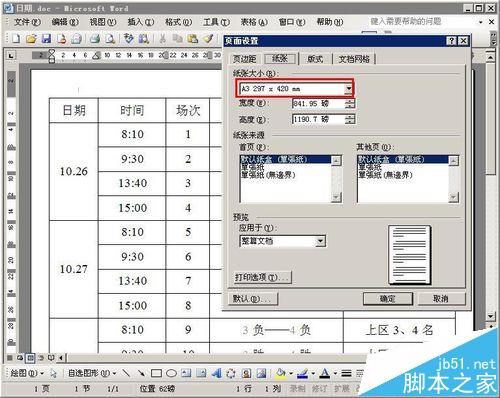Open the 视图 (View) menu
Viewport: 500px width, 398px height.
click(x=103, y=22)
